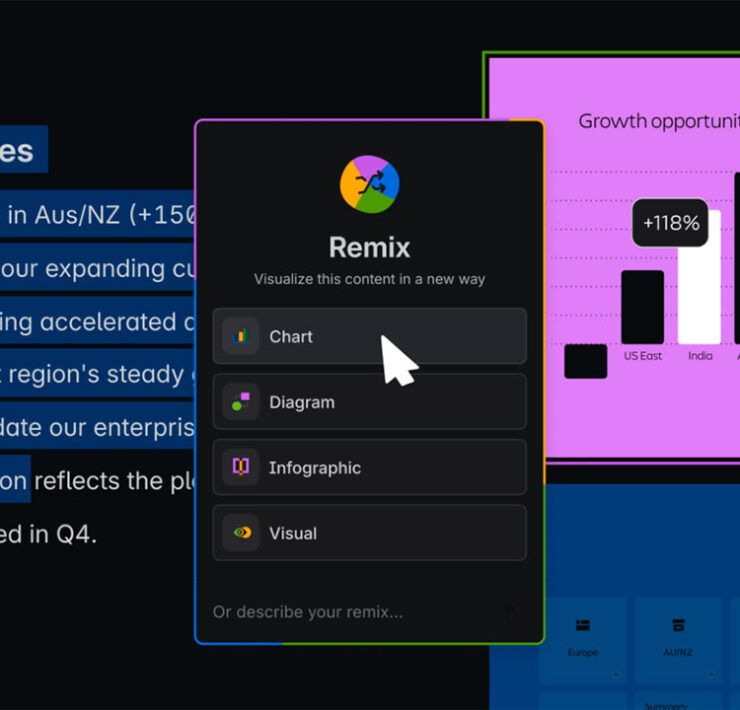Screen dimensions: 740x710
Task: Click the 'Growth opportunit' chart title
Action: [659, 122]
